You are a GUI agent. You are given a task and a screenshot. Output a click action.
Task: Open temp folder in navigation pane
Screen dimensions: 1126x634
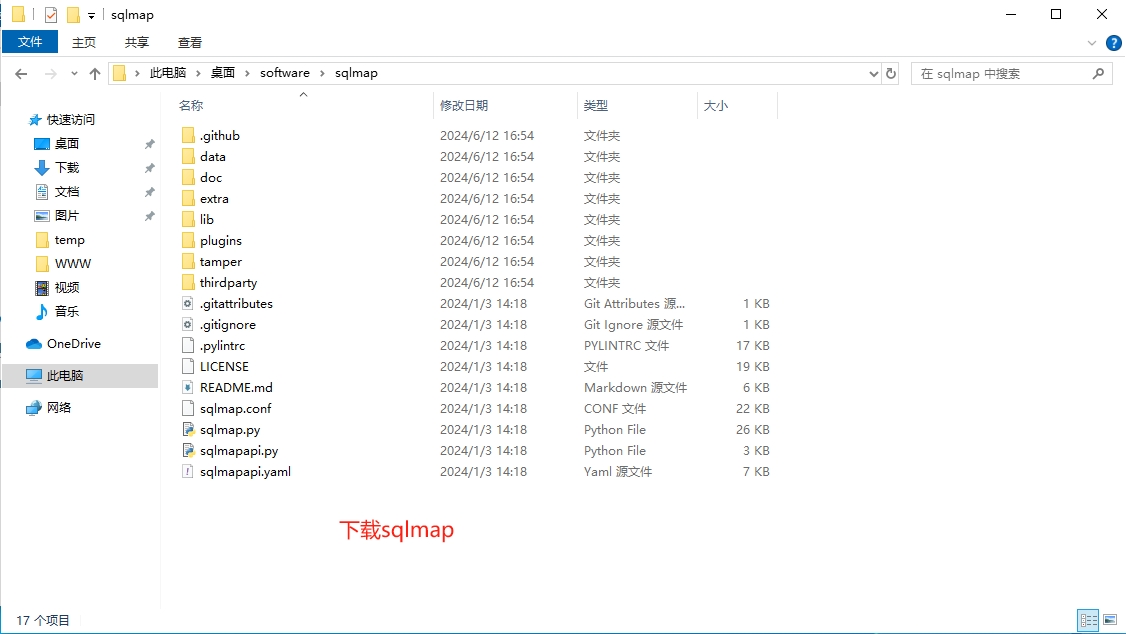tap(70, 240)
